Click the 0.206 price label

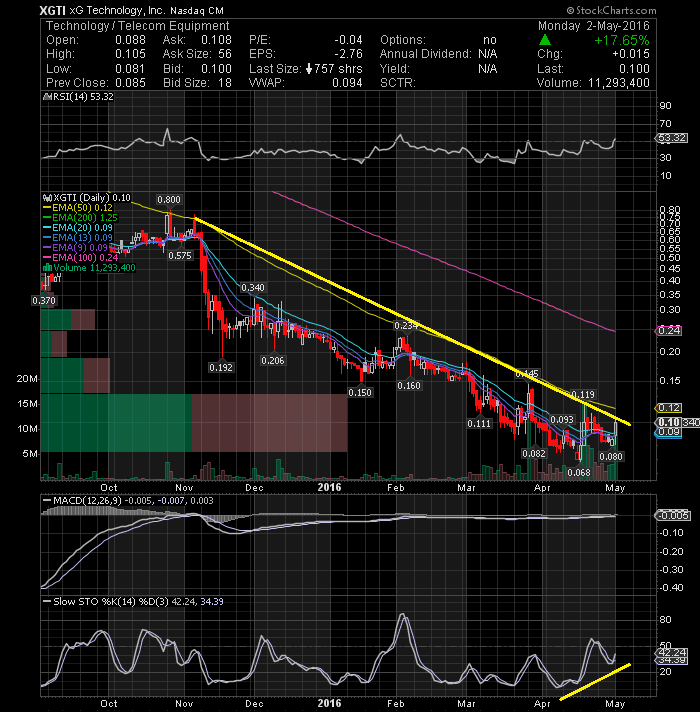[x=273, y=361]
